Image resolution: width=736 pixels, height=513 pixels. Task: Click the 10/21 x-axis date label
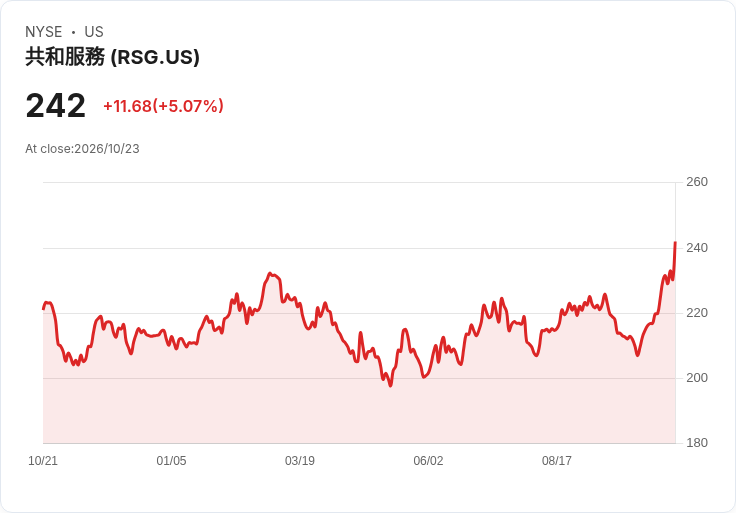coord(43,461)
